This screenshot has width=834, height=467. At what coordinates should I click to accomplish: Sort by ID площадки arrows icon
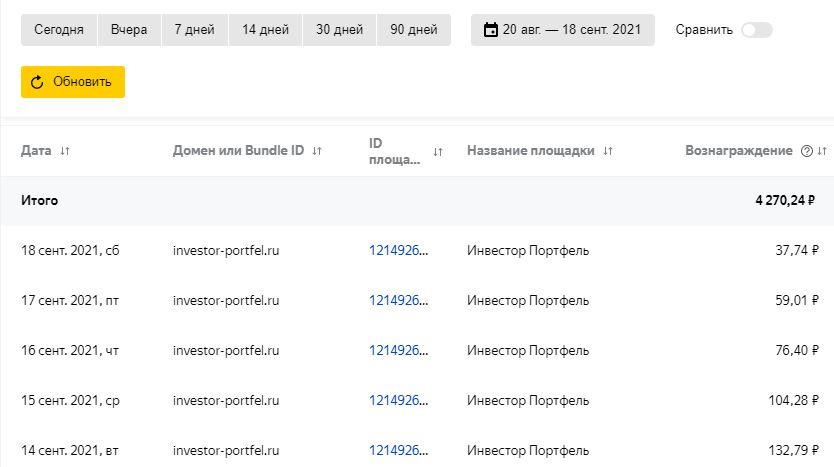click(x=438, y=152)
